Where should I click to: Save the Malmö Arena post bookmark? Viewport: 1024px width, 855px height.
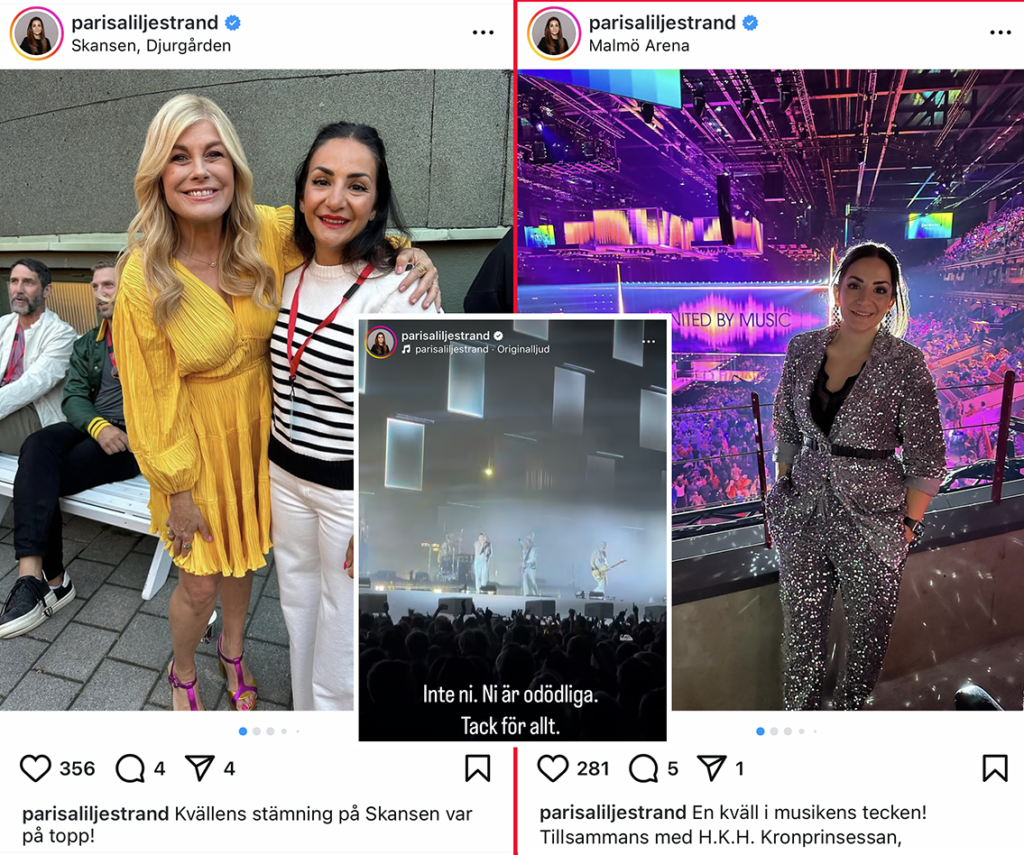(x=995, y=768)
